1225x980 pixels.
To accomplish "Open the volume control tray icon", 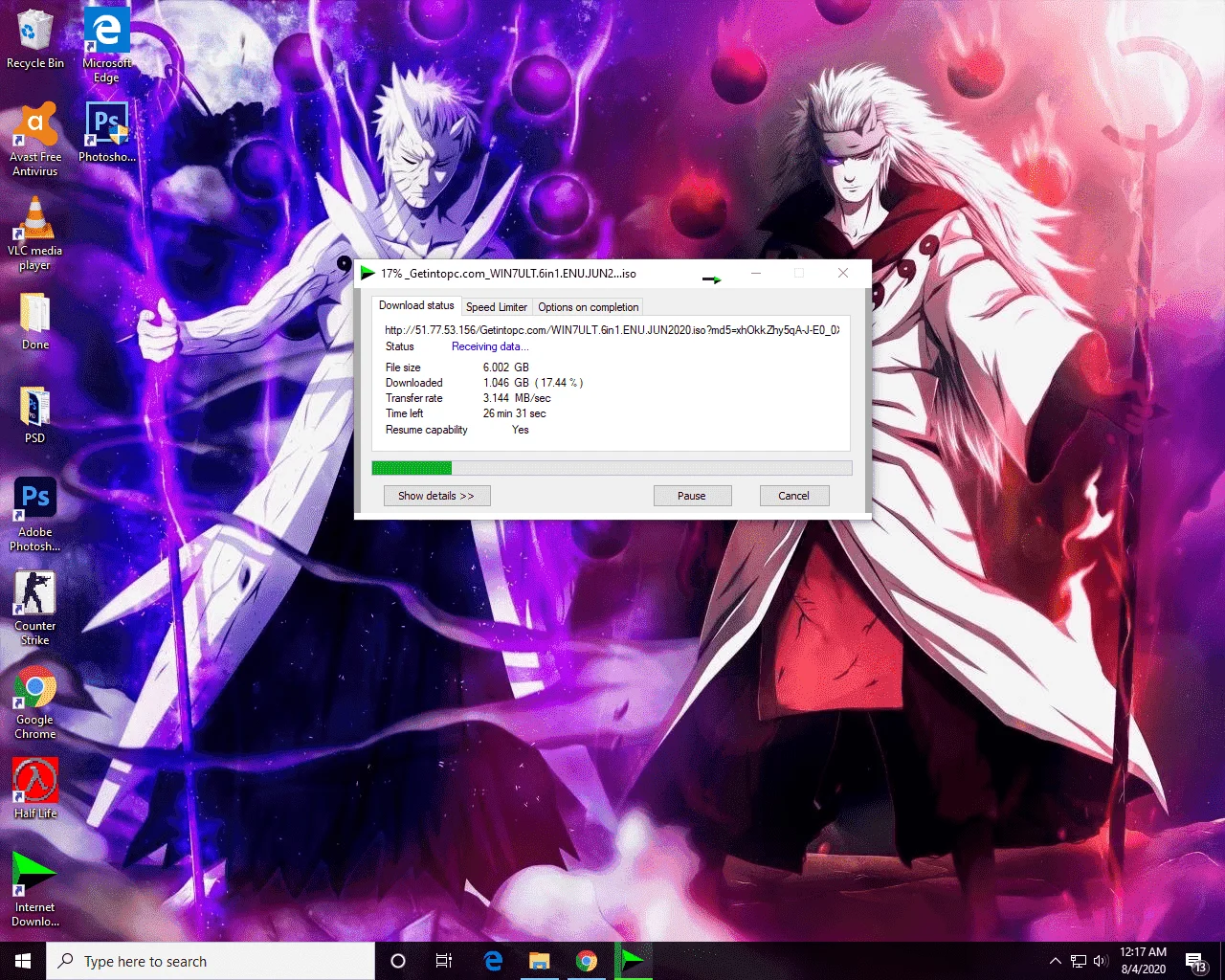I will pos(1101,961).
